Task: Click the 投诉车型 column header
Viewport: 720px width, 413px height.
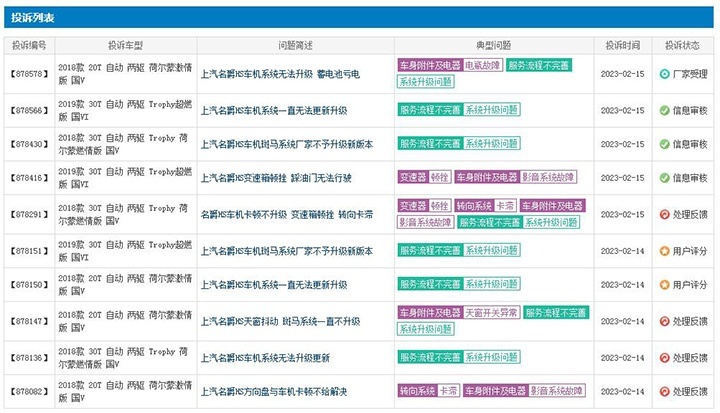Action: (x=125, y=45)
